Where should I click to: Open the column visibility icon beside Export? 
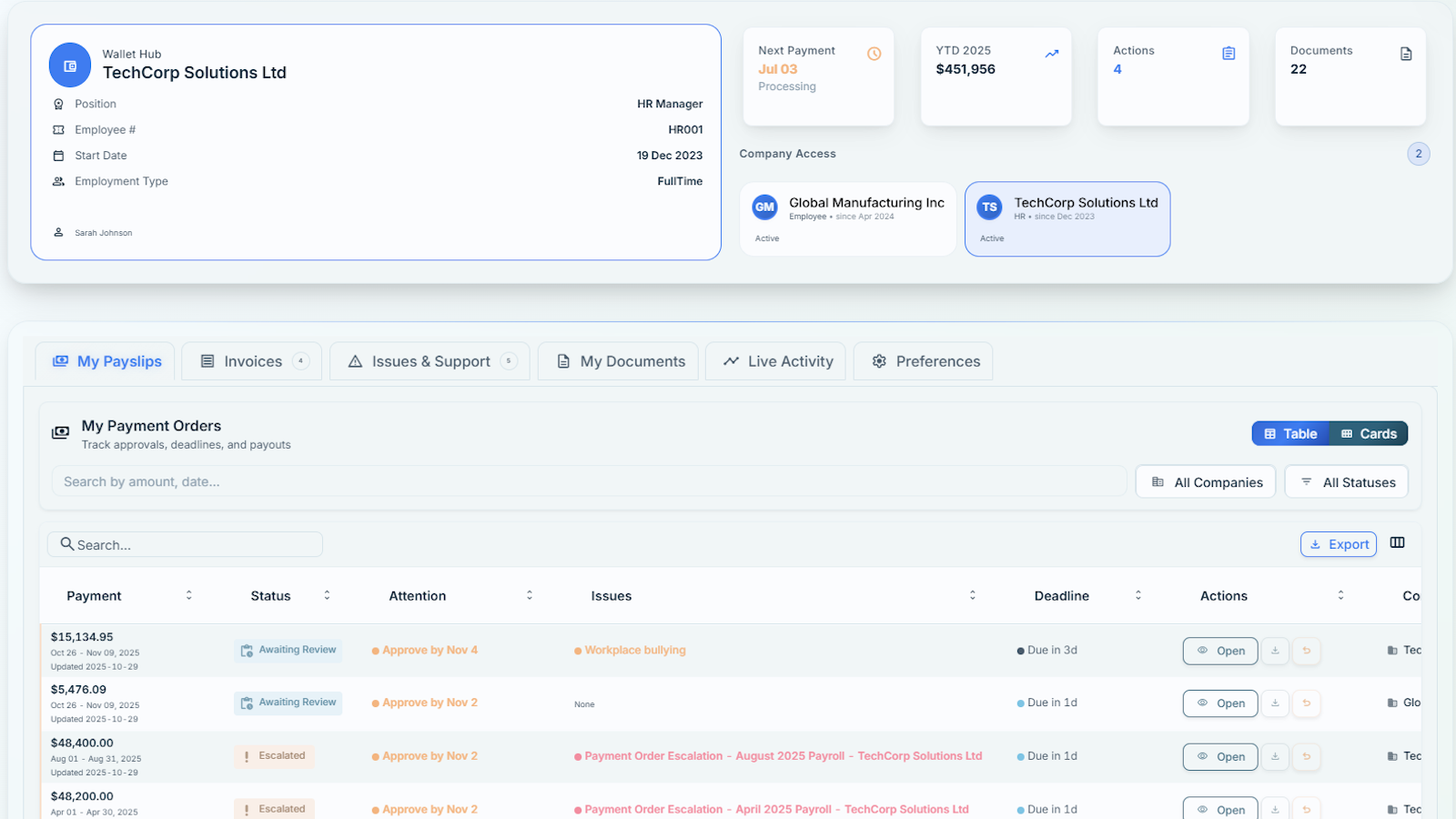coord(1398,542)
